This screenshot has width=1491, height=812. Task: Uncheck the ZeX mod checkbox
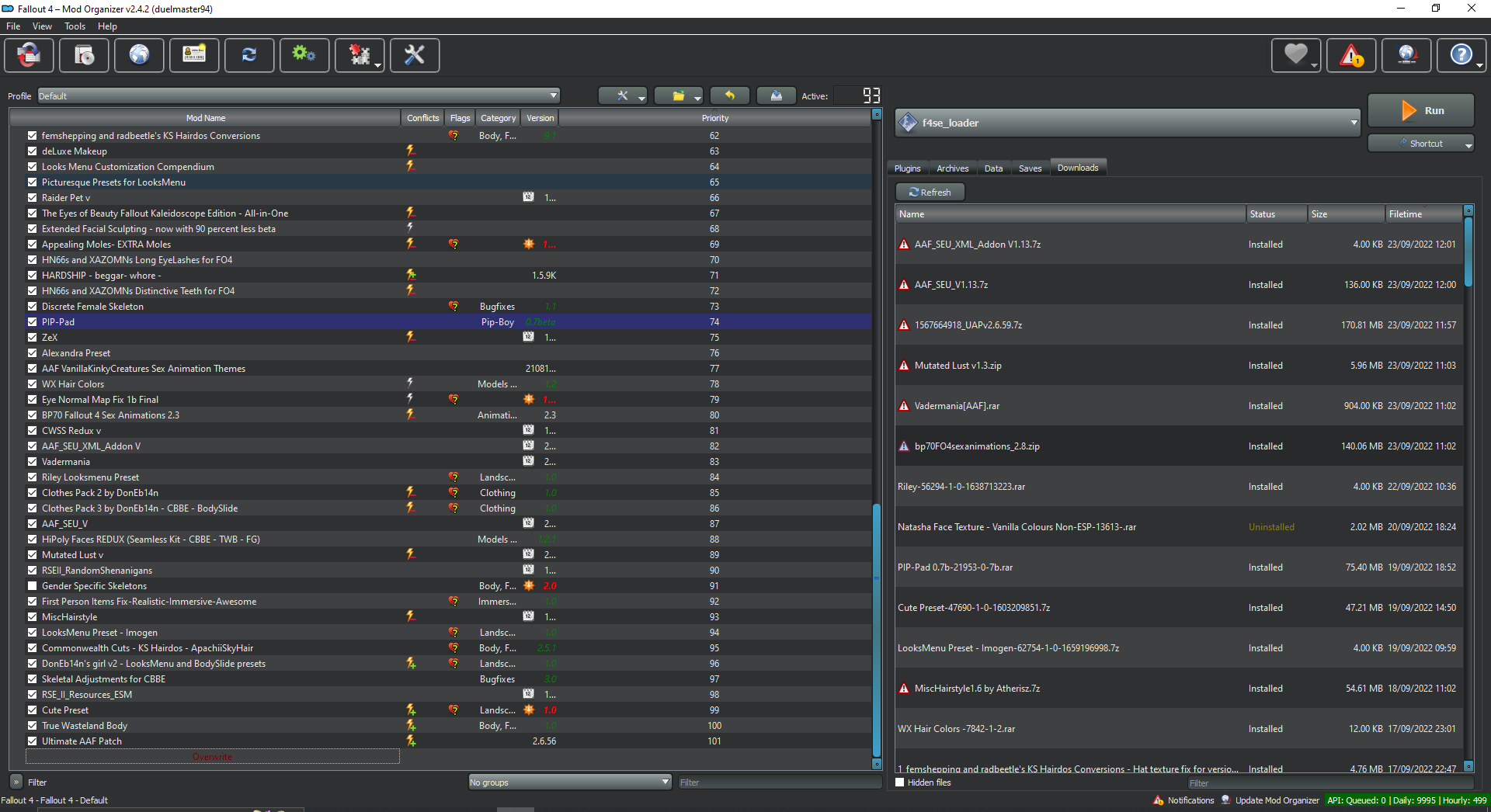click(x=33, y=337)
